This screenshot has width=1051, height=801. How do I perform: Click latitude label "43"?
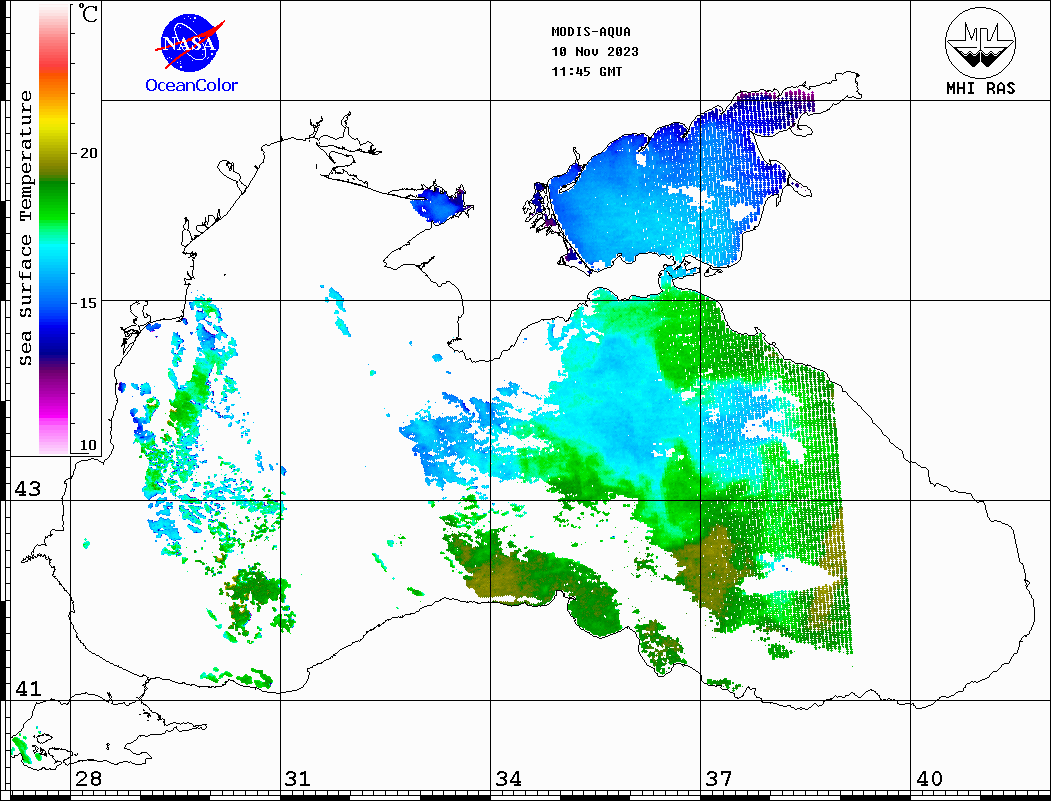pyautogui.click(x=27, y=489)
